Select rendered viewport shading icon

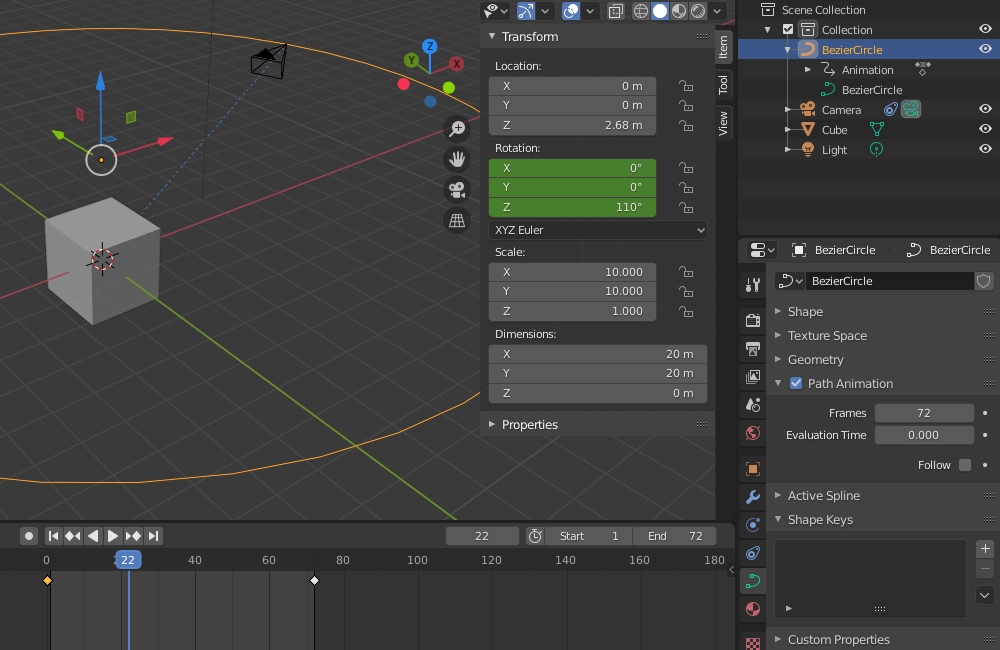tap(698, 11)
